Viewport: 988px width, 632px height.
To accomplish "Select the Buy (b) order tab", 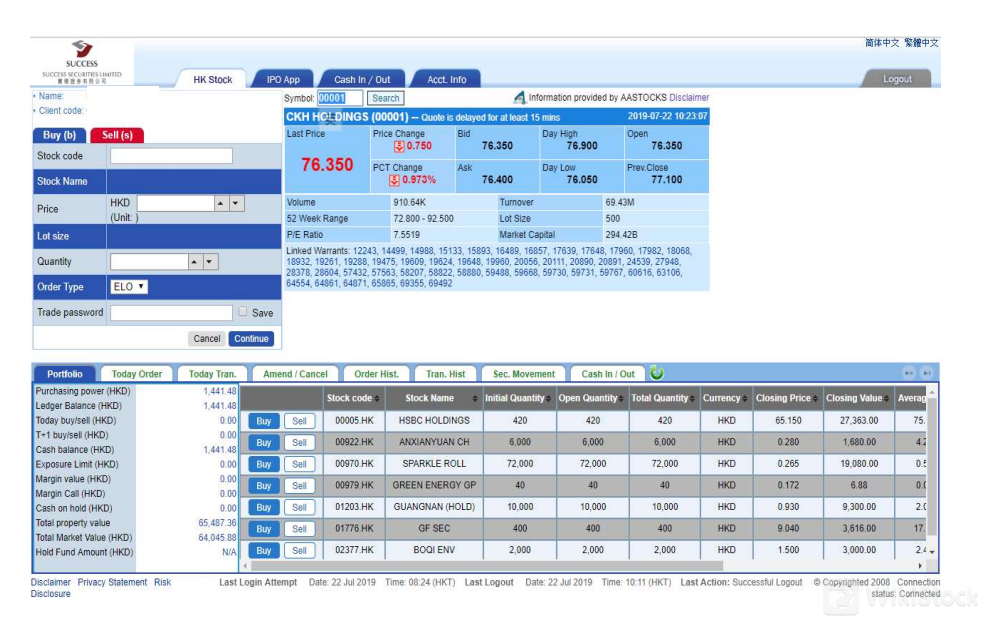I will click(x=59, y=135).
